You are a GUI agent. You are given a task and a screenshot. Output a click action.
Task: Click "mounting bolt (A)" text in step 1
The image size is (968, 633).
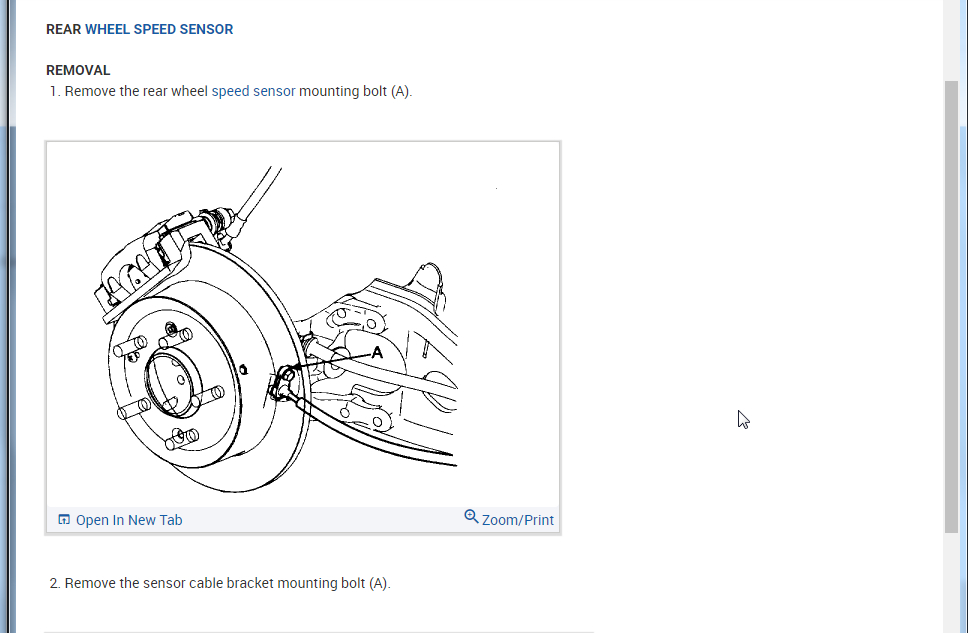click(x=355, y=91)
